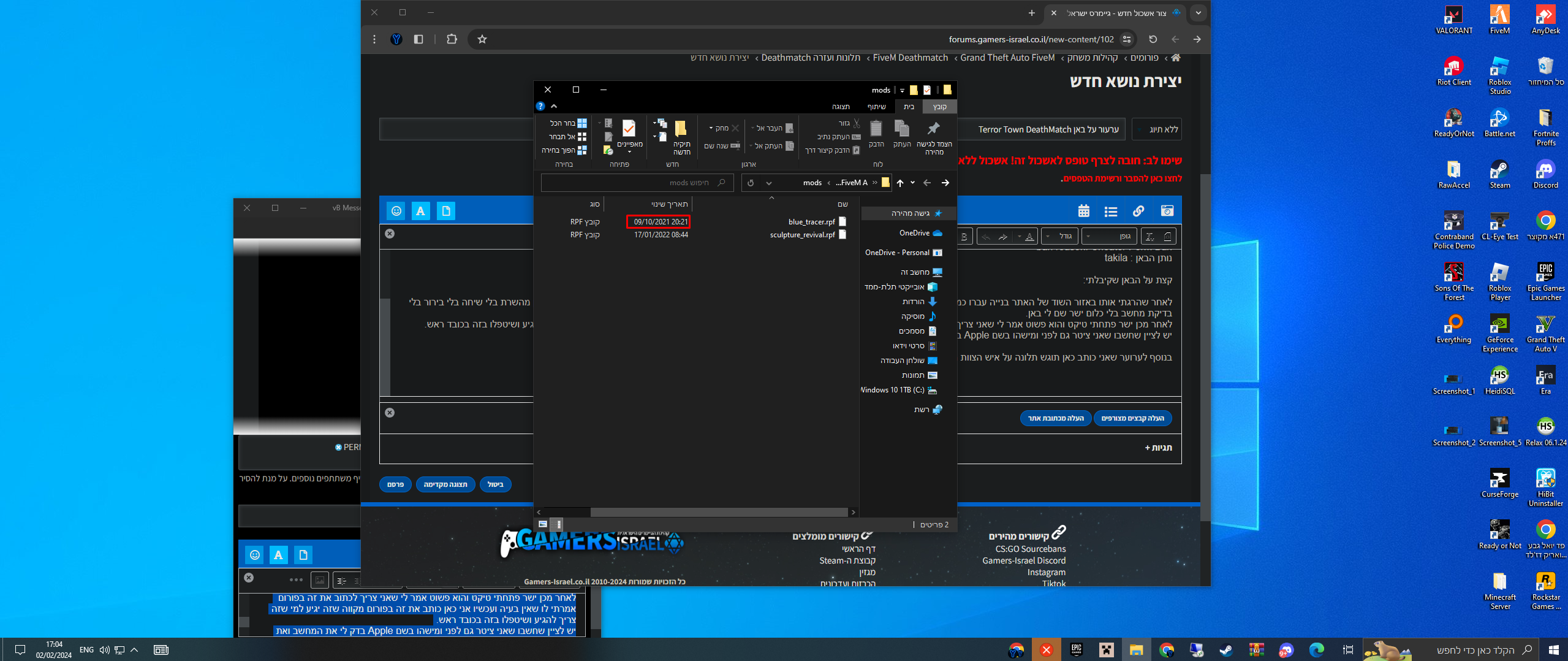Click the list icon in forum editor toolbar
Image resolution: width=1568 pixels, height=661 pixels.
pos(1110,212)
